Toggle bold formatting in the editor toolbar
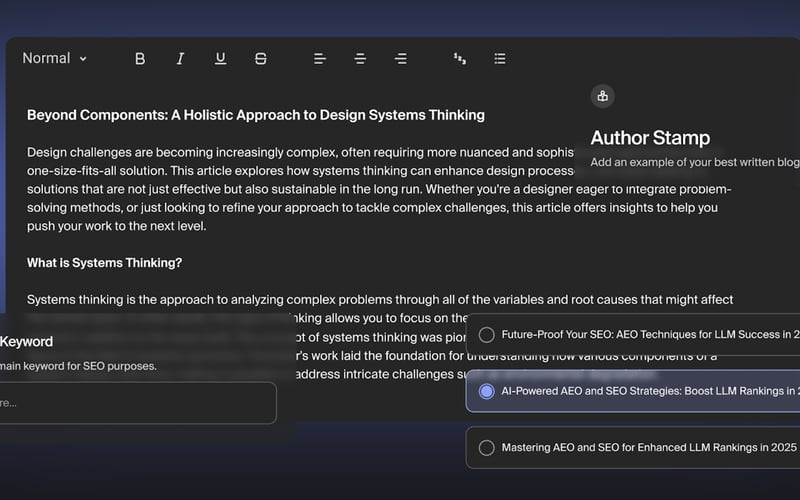 (140, 59)
